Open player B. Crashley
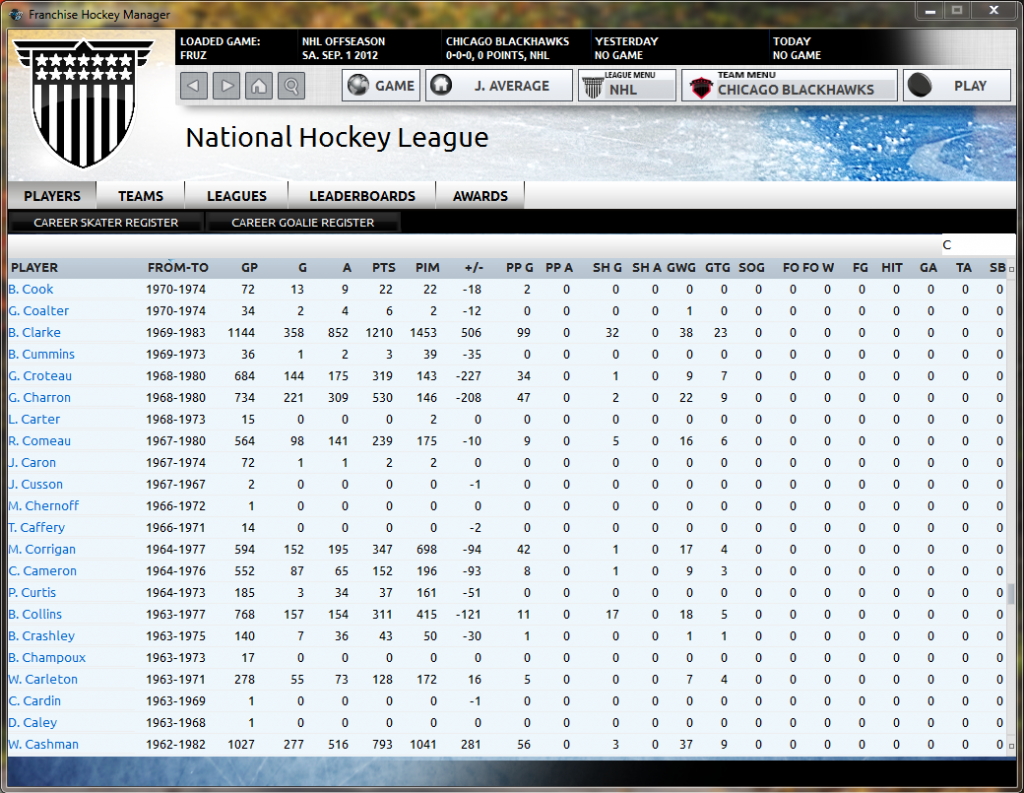This screenshot has height=793, width=1024. [x=42, y=636]
